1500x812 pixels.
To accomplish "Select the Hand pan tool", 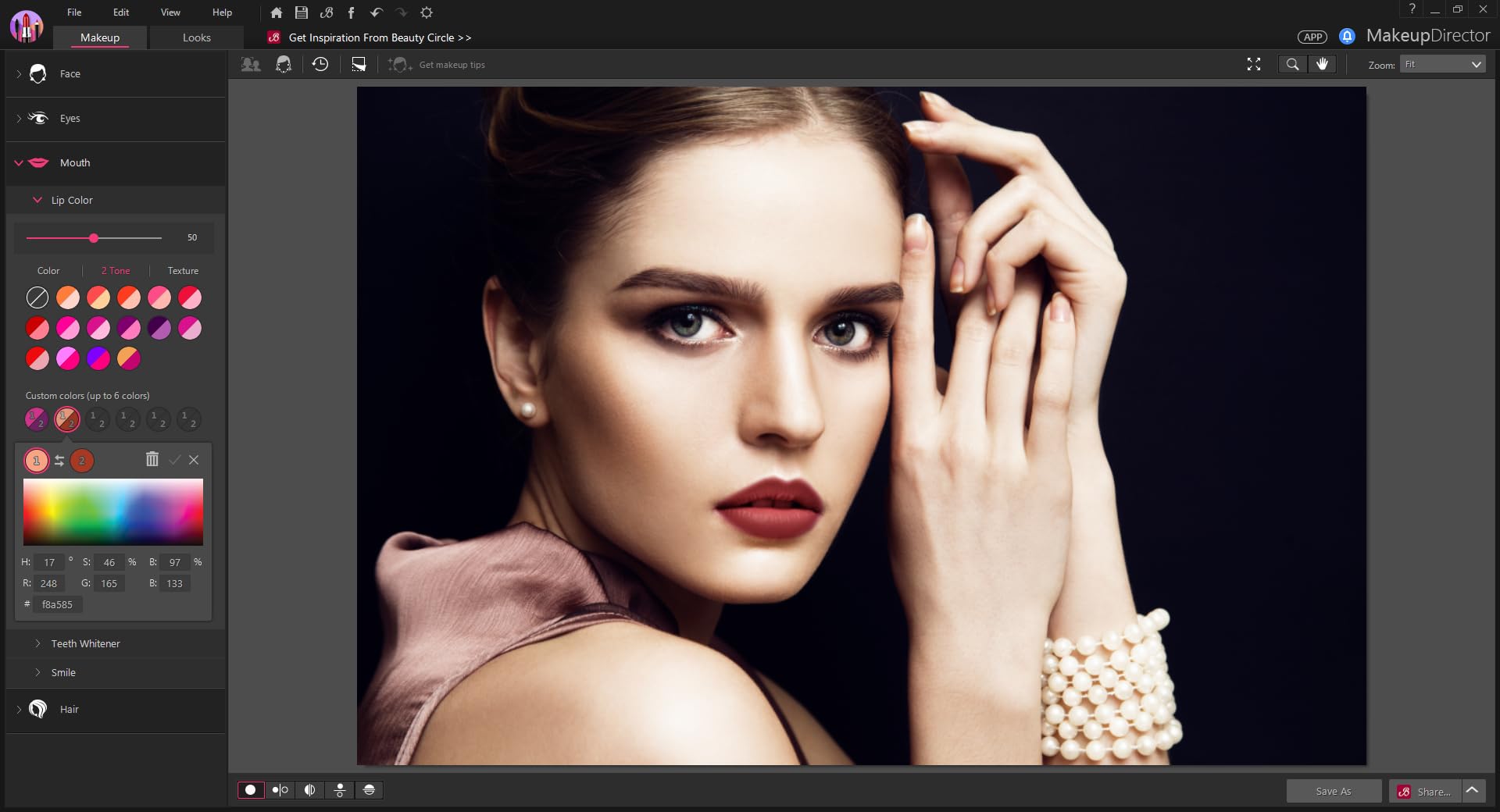I will [1322, 65].
